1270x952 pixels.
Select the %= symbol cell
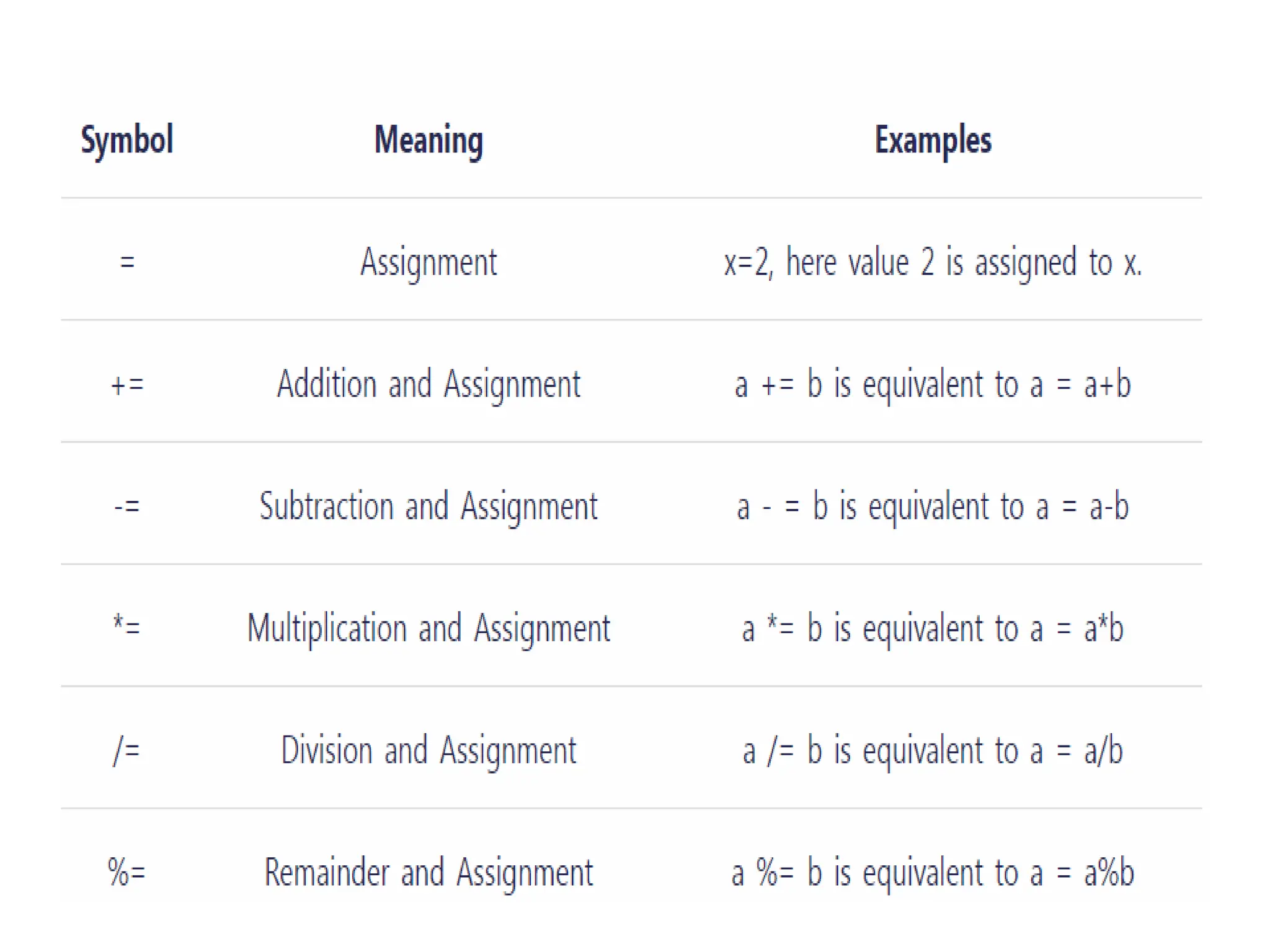pyautogui.click(x=127, y=873)
